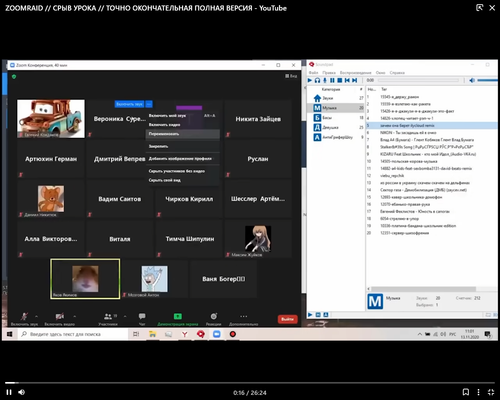Select the Д category with 25 sounds
This screenshot has height=400, width=500.
pyautogui.click(x=336, y=127)
